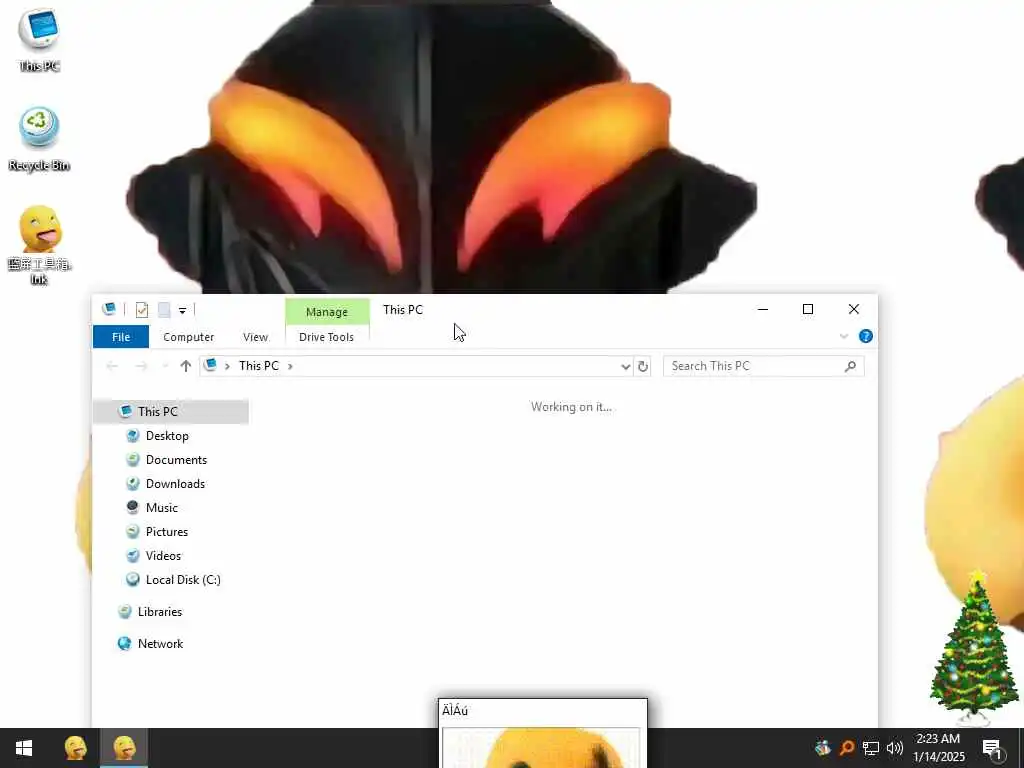This screenshot has height=768, width=1024.
Task: Click the Back navigation arrow
Action: click(x=112, y=366)
